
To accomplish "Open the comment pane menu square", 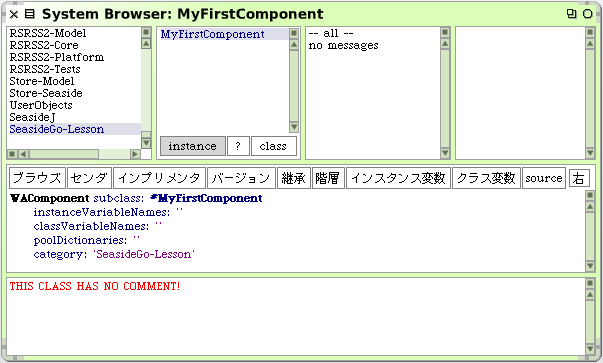I will coord(590,284).
